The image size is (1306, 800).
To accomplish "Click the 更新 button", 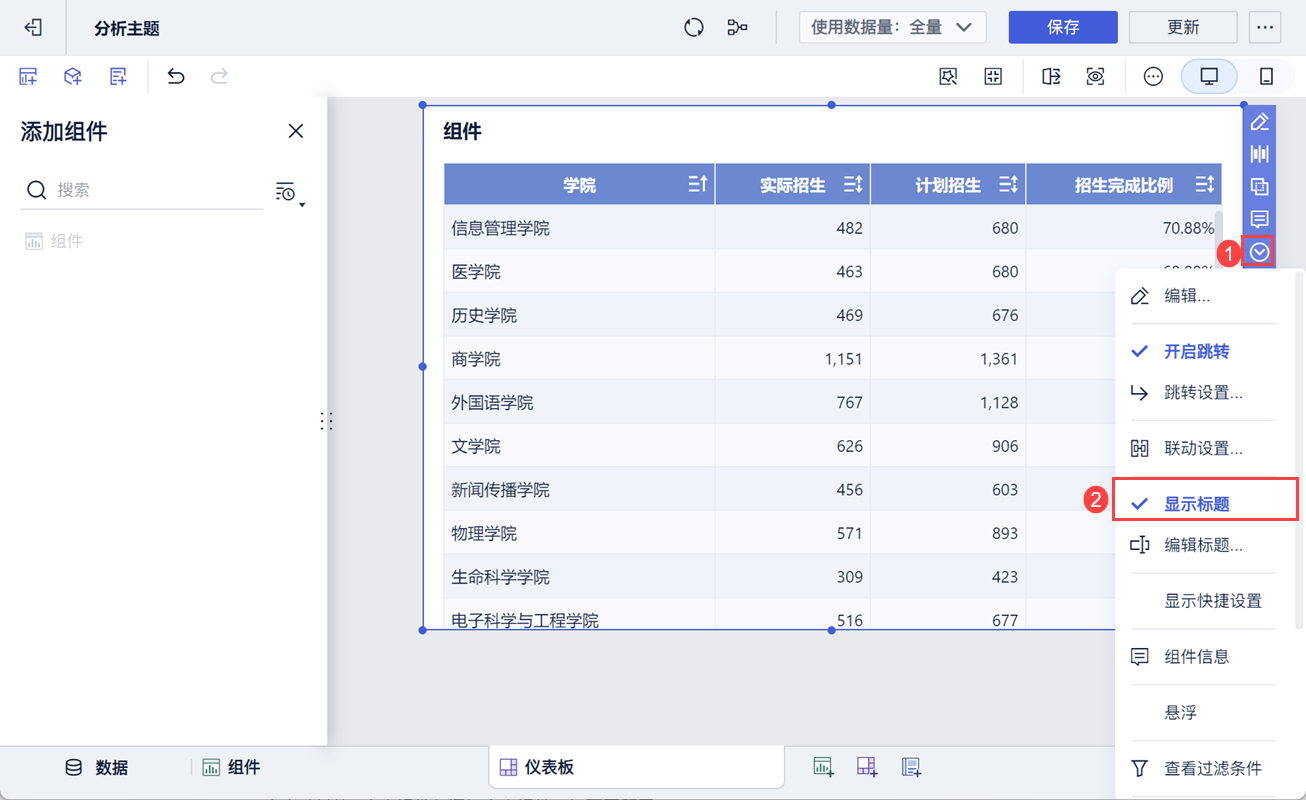I will 1183,28.
